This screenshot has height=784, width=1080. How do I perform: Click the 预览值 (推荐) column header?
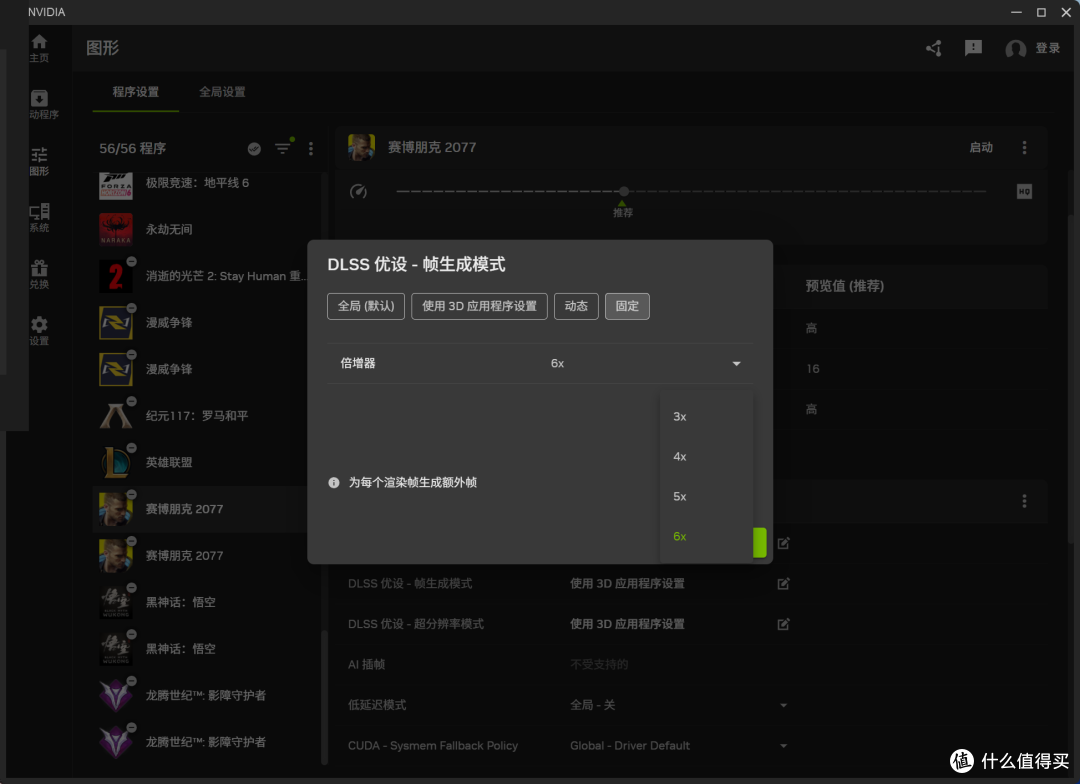(x=844, y=286)
